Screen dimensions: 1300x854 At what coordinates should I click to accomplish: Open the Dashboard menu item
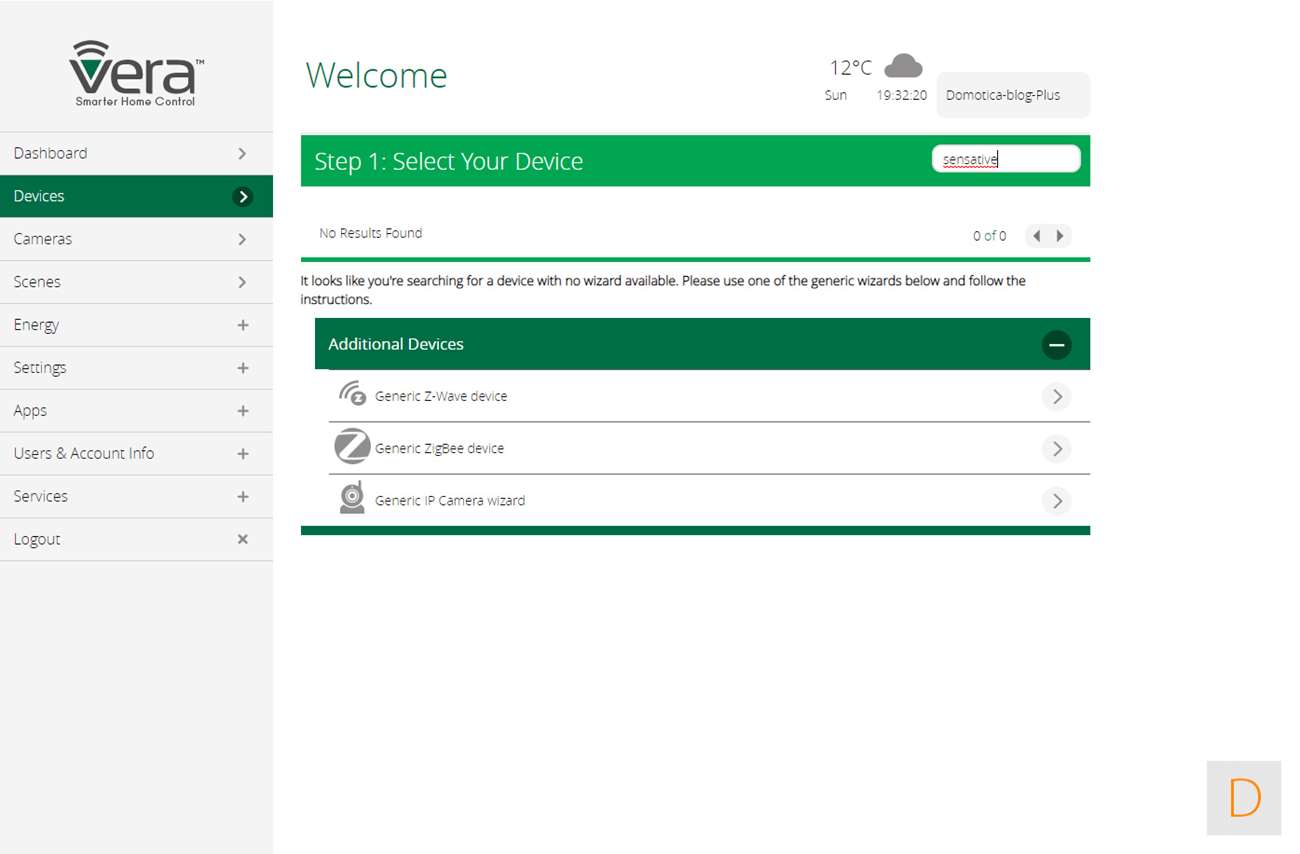(136, 153)
